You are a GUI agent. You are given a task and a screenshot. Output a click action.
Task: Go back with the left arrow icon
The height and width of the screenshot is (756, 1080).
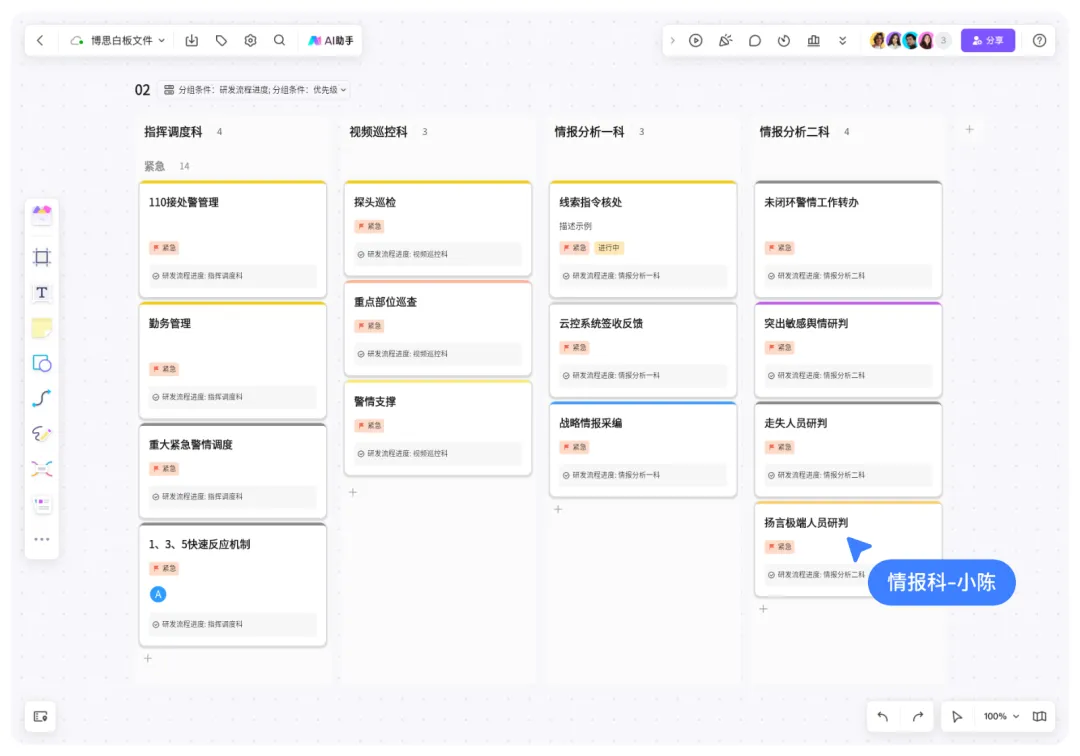[x=40, y=41]
